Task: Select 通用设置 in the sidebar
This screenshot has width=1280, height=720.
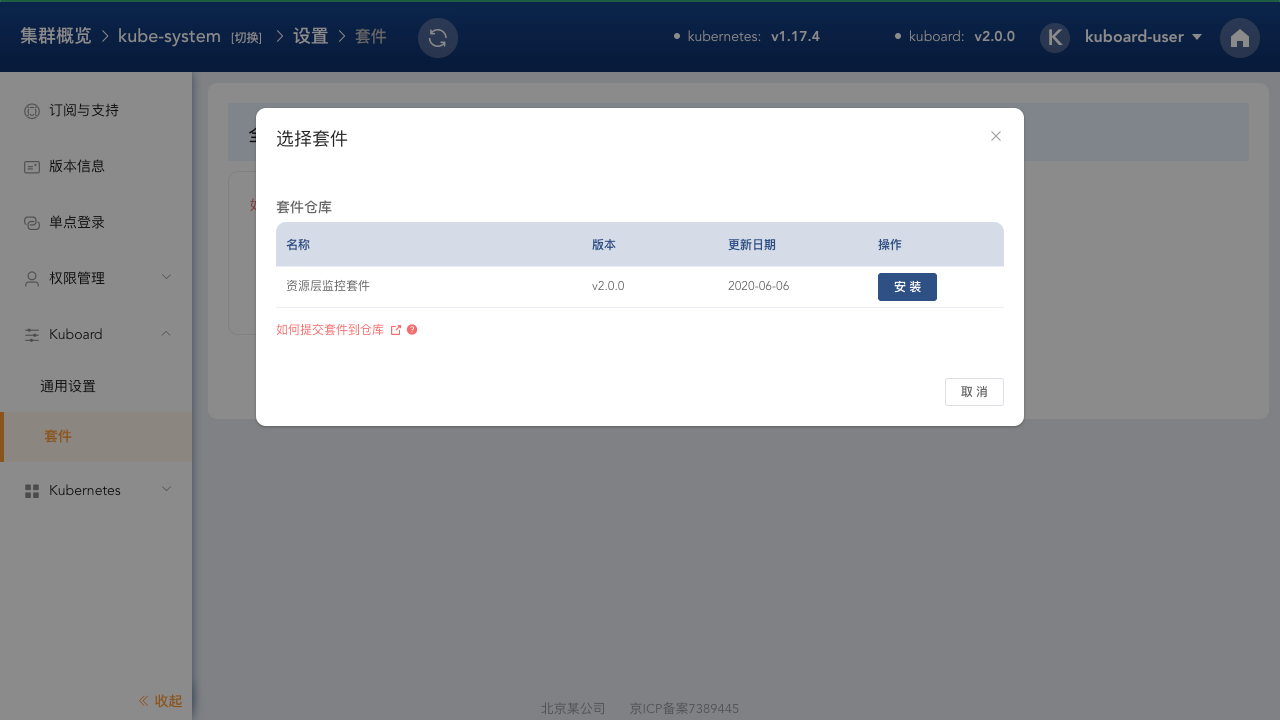Action: 68,386
